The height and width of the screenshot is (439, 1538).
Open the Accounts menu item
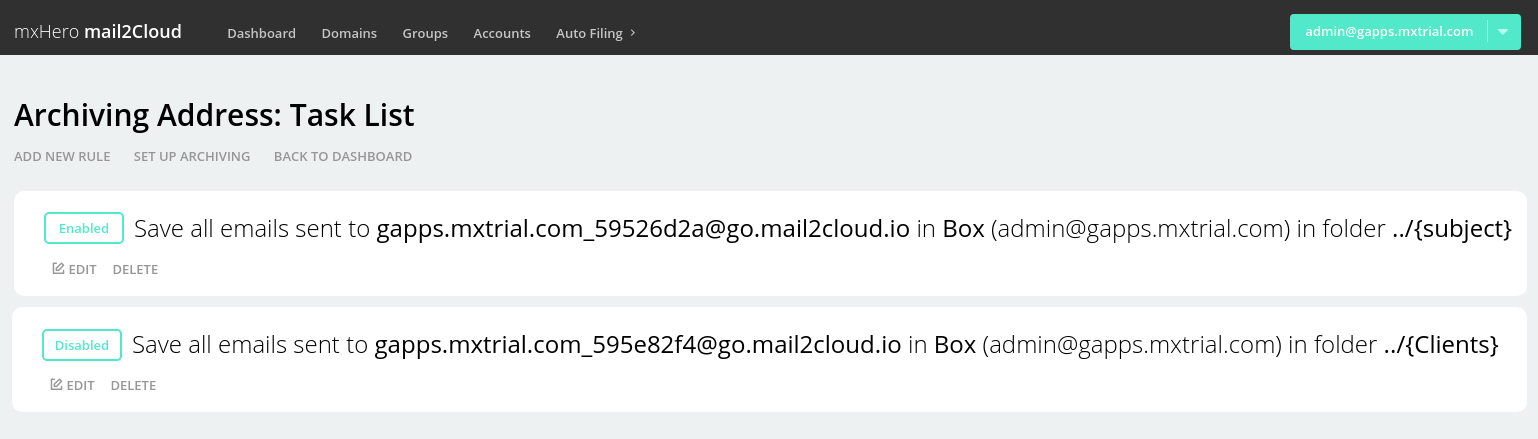pyautogui.click(x=502, y=33)
